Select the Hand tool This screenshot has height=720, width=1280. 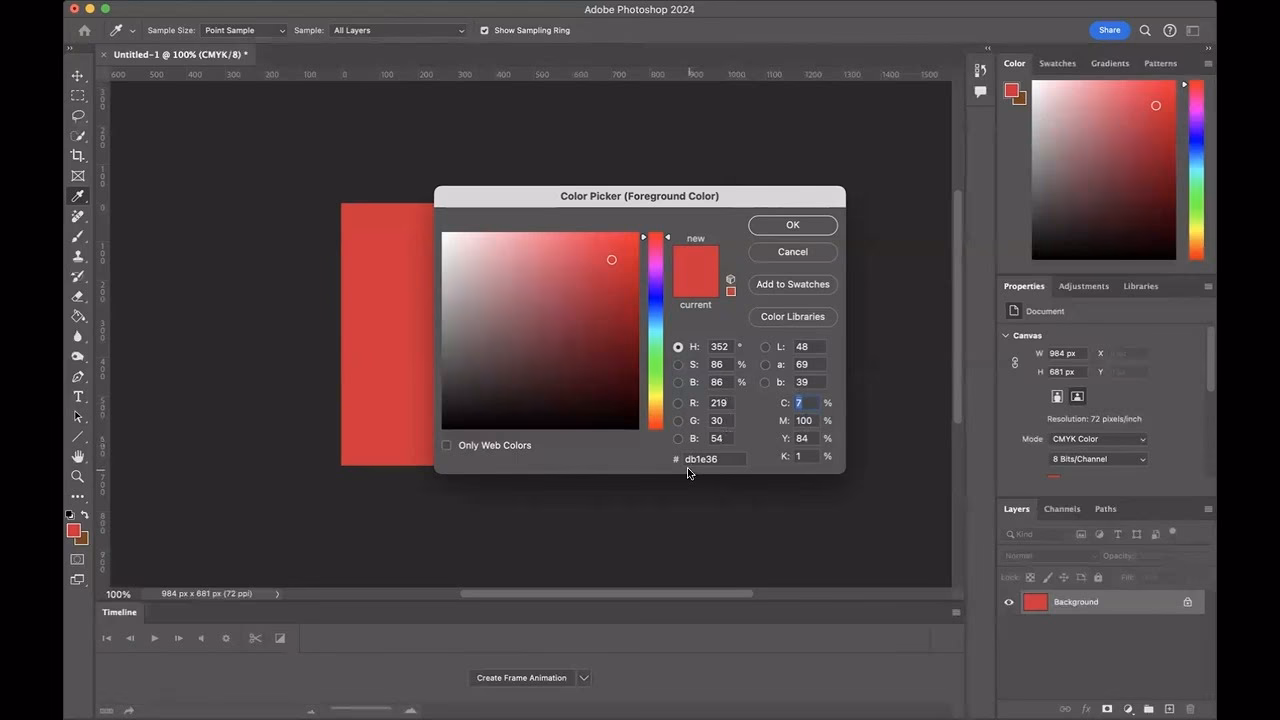click(77, 456)
